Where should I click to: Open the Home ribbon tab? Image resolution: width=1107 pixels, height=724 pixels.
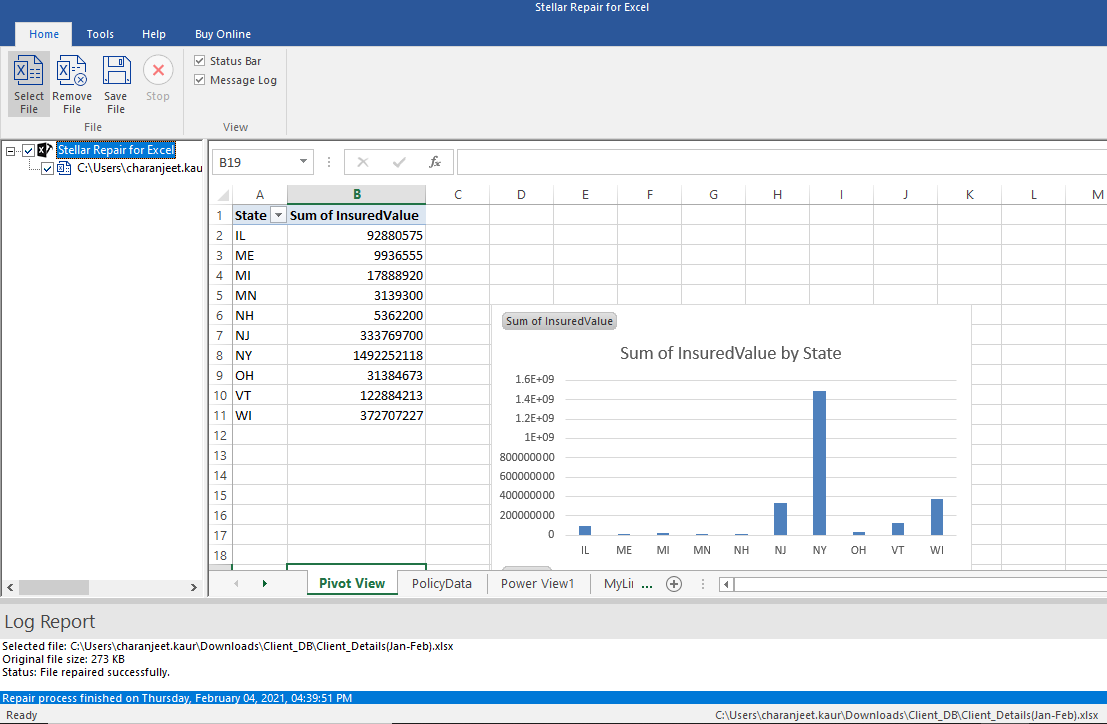(44, 34)
